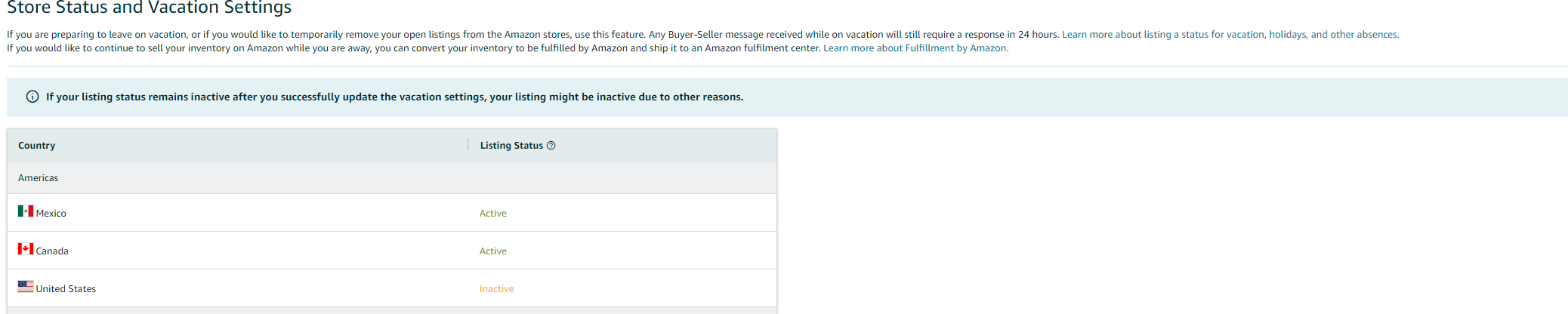Click the Listing Status help question icon
This screenshot has height=314, width=1568.
click(551, 146)
